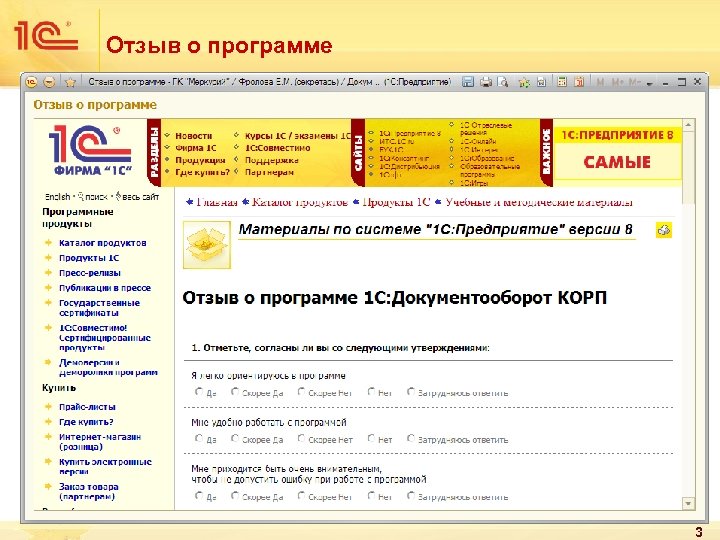Open favorites star in title bar
This screenshot has width=720, height=540.
pyautogui.click(x=70, y=82)
